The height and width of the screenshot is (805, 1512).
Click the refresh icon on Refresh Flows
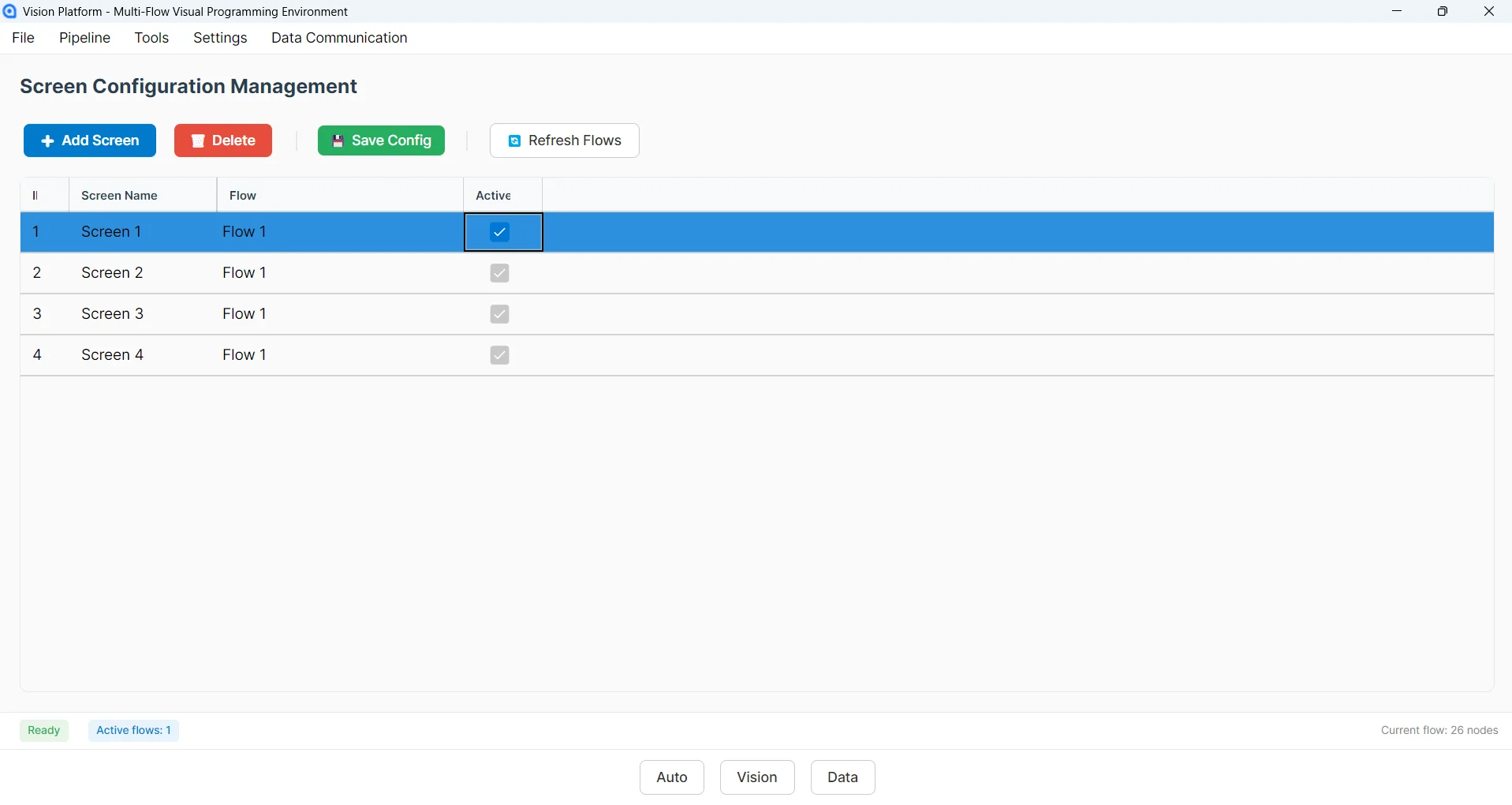coord(514,141)
